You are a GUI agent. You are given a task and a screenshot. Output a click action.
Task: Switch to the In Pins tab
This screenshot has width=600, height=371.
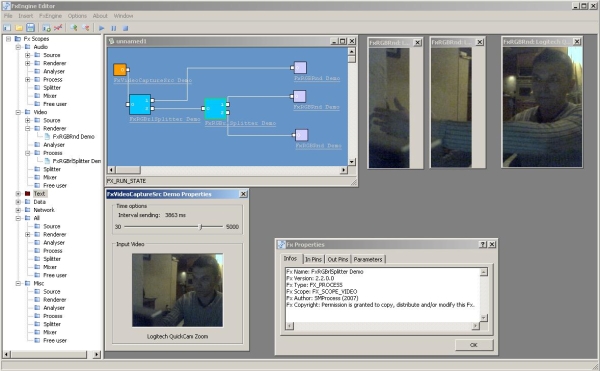(x=313, y=259)
